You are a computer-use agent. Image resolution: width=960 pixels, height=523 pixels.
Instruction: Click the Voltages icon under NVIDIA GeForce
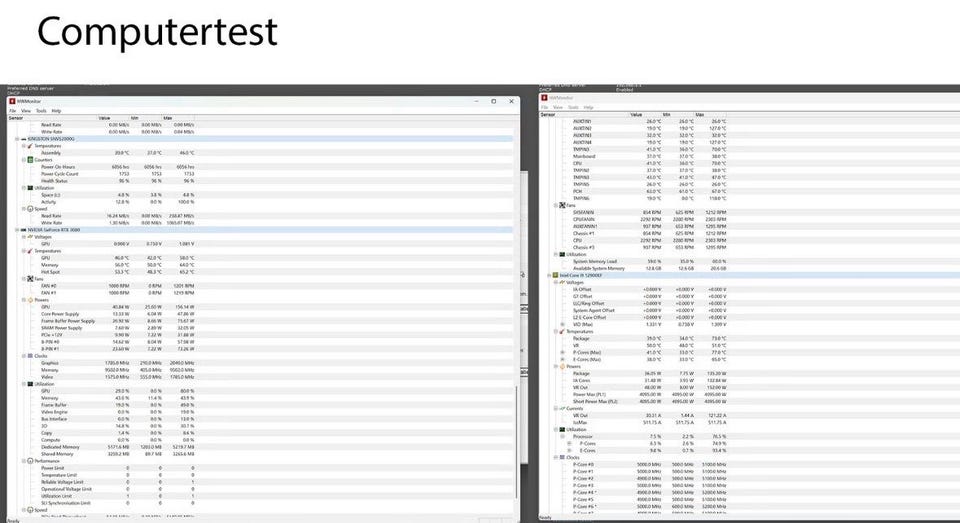(30, 237)
